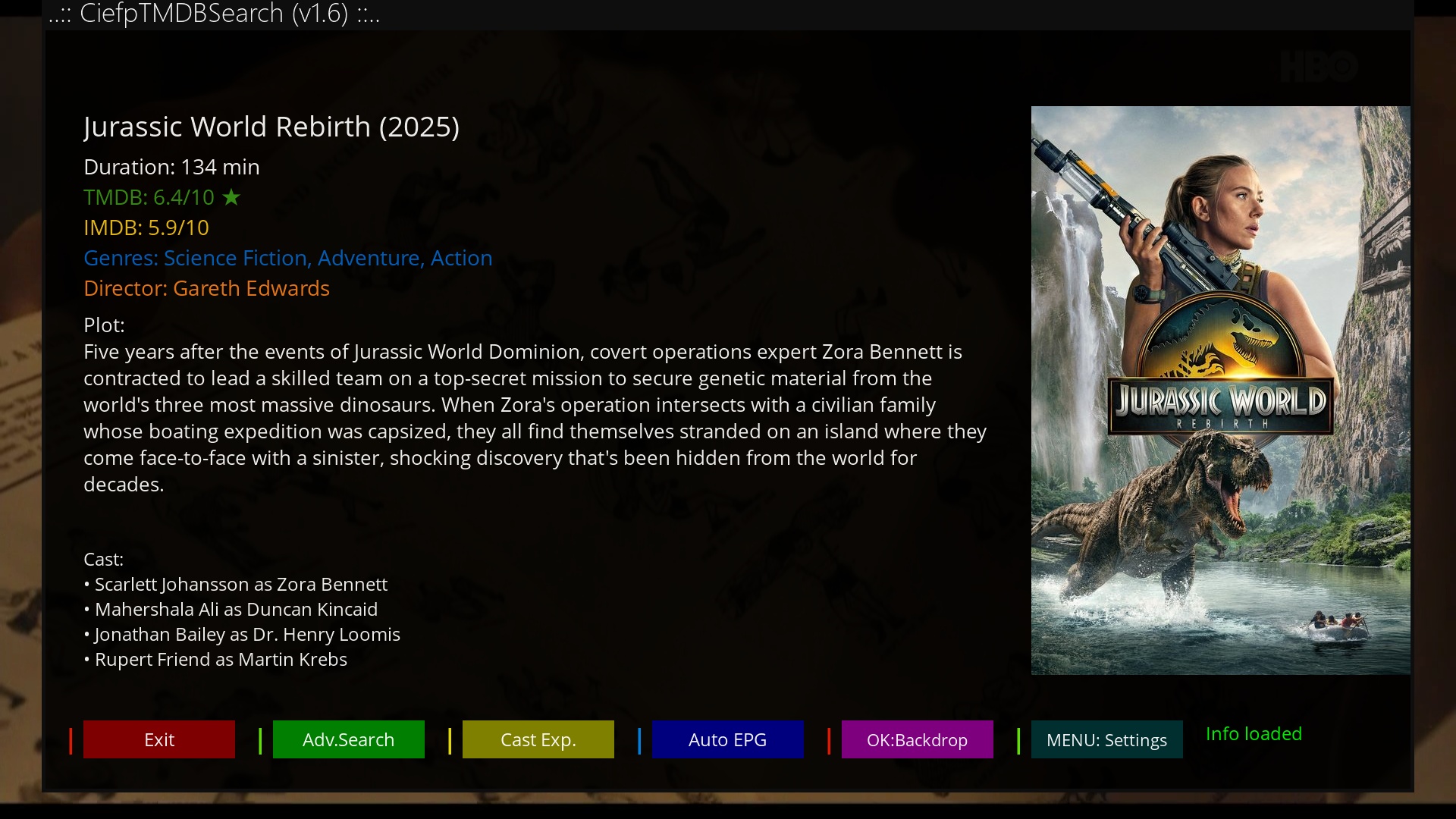Select Rupert Friend as Martin Krebs entry
Viewport: 1456px width, 819px height.
point(215,659)
